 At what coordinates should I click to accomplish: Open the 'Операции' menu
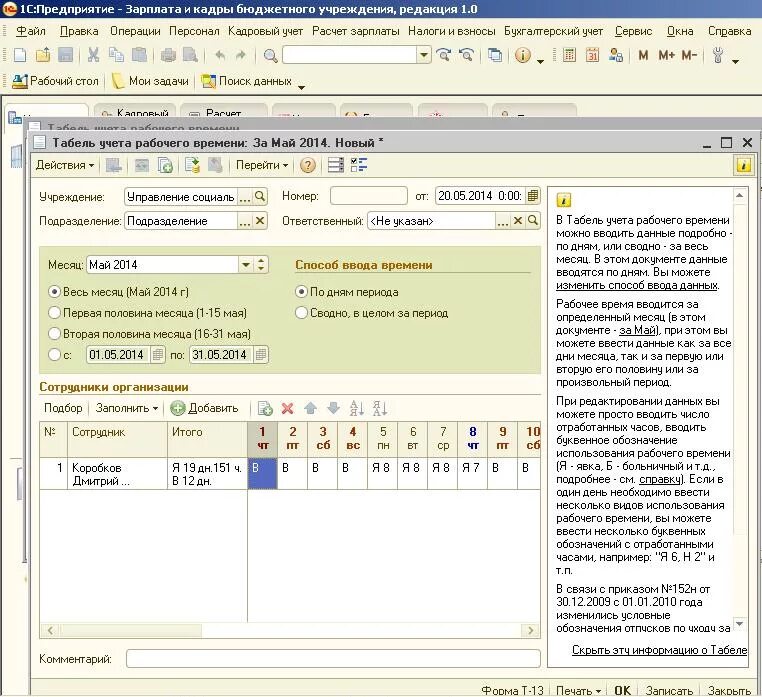click(x=135, y=31)
